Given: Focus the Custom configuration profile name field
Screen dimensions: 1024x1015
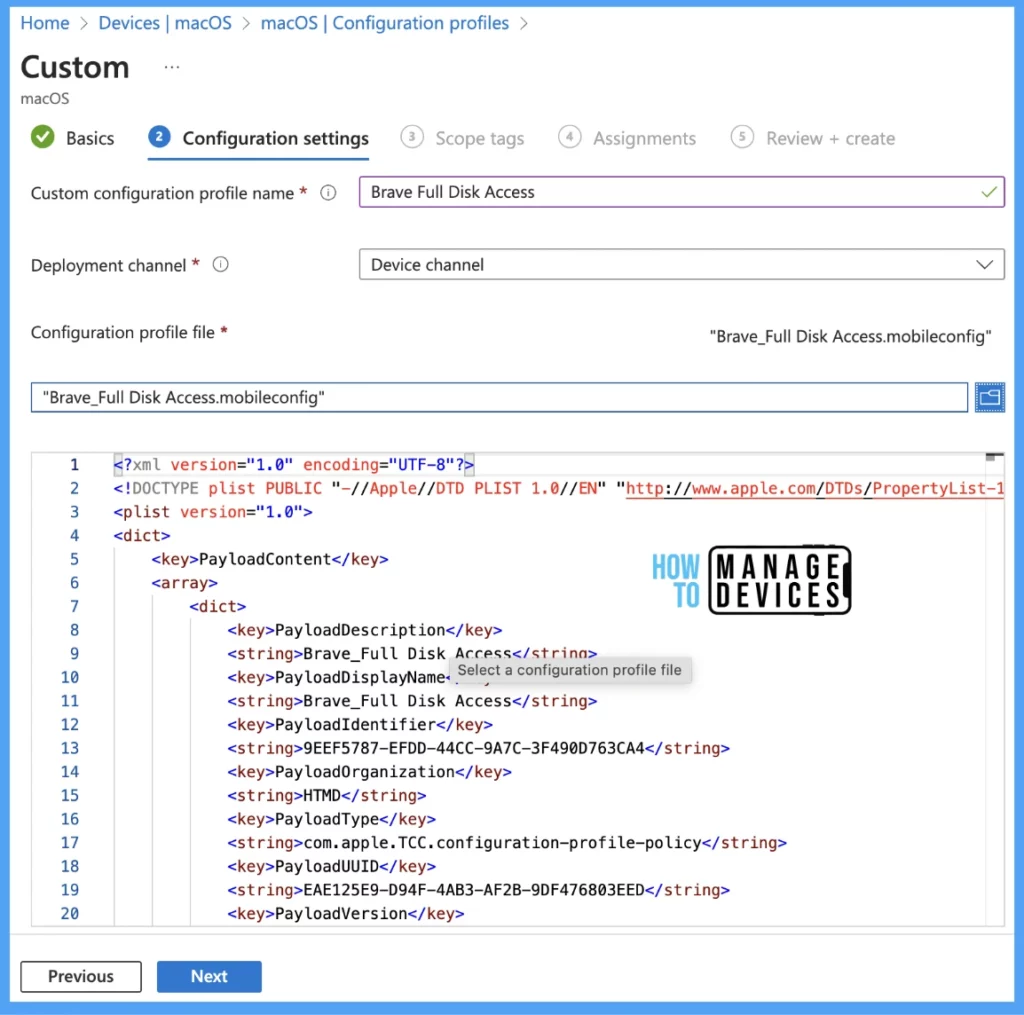Looking at the screenshot, I should point(681,192).
